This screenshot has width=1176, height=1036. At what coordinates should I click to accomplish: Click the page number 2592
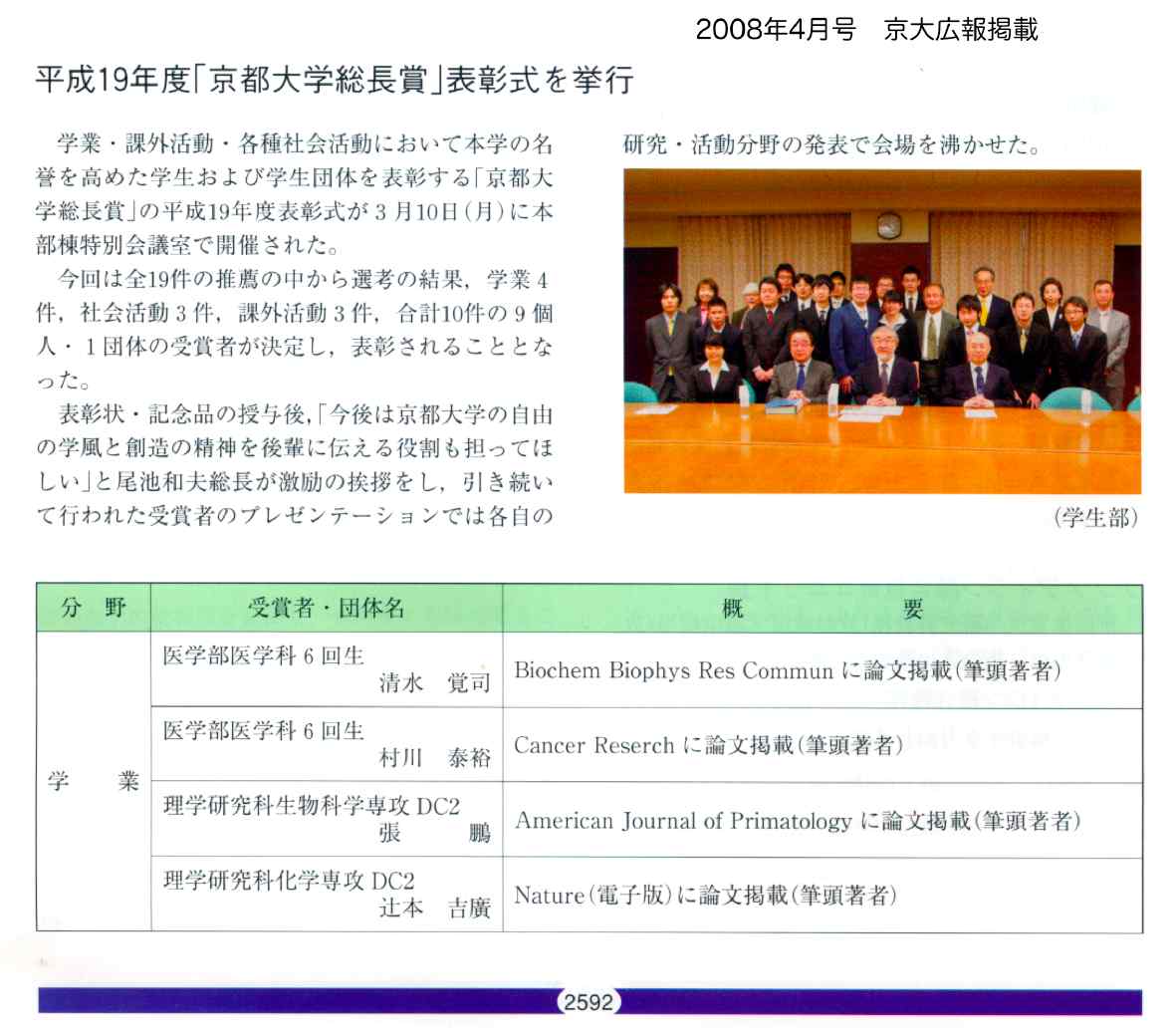[588, 1002]
